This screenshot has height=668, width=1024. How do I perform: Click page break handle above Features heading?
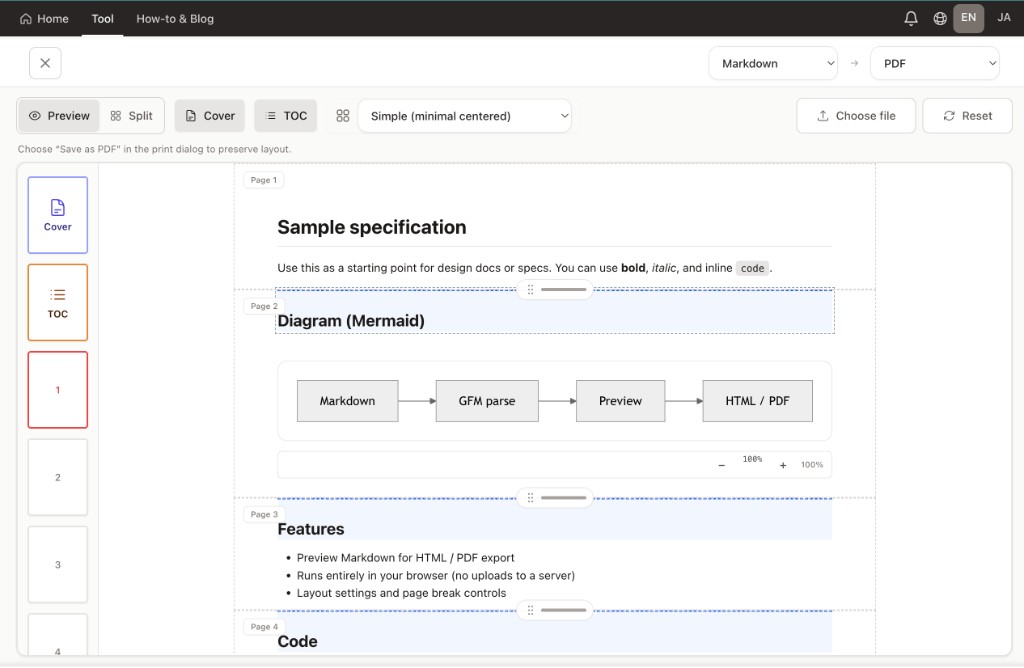[x=555, y=498]
